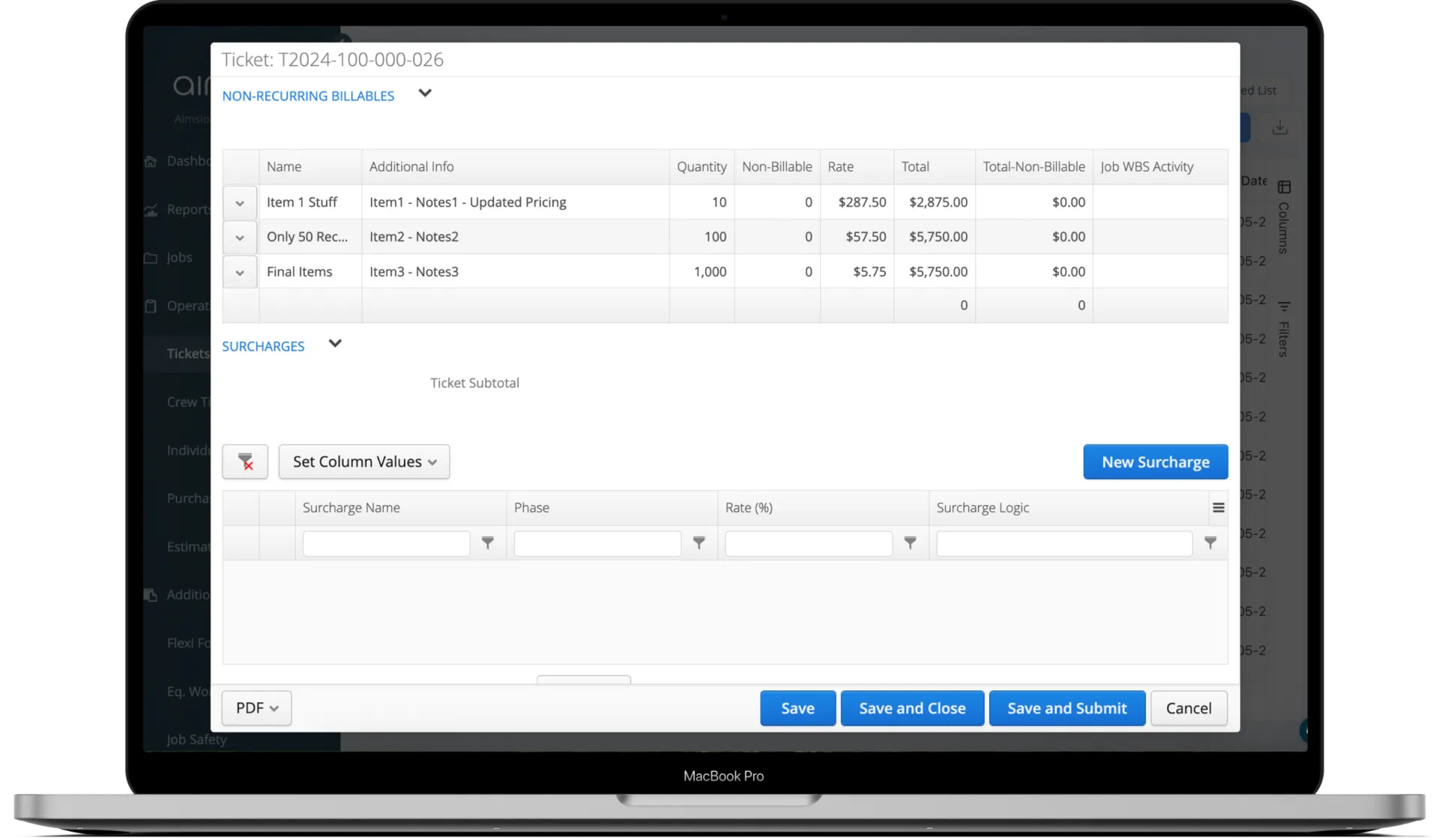1439x840 pixels.
Task: Go to Eq. Wo... item in the sidebar
Action: pyautogui.click(x=188, y=691)
